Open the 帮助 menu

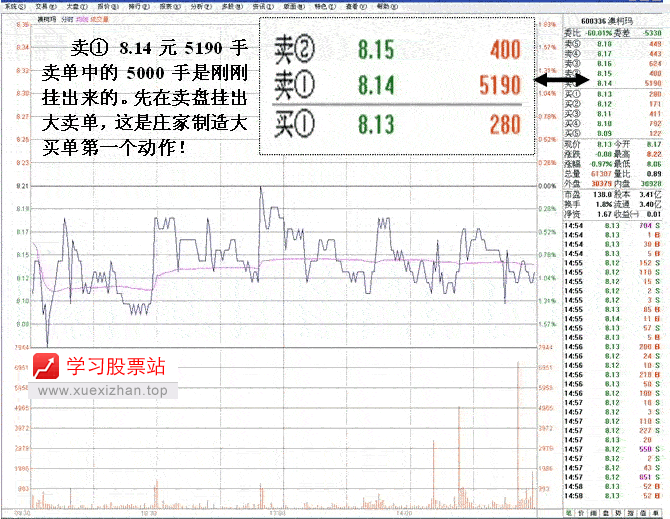(x=387, y=6)
